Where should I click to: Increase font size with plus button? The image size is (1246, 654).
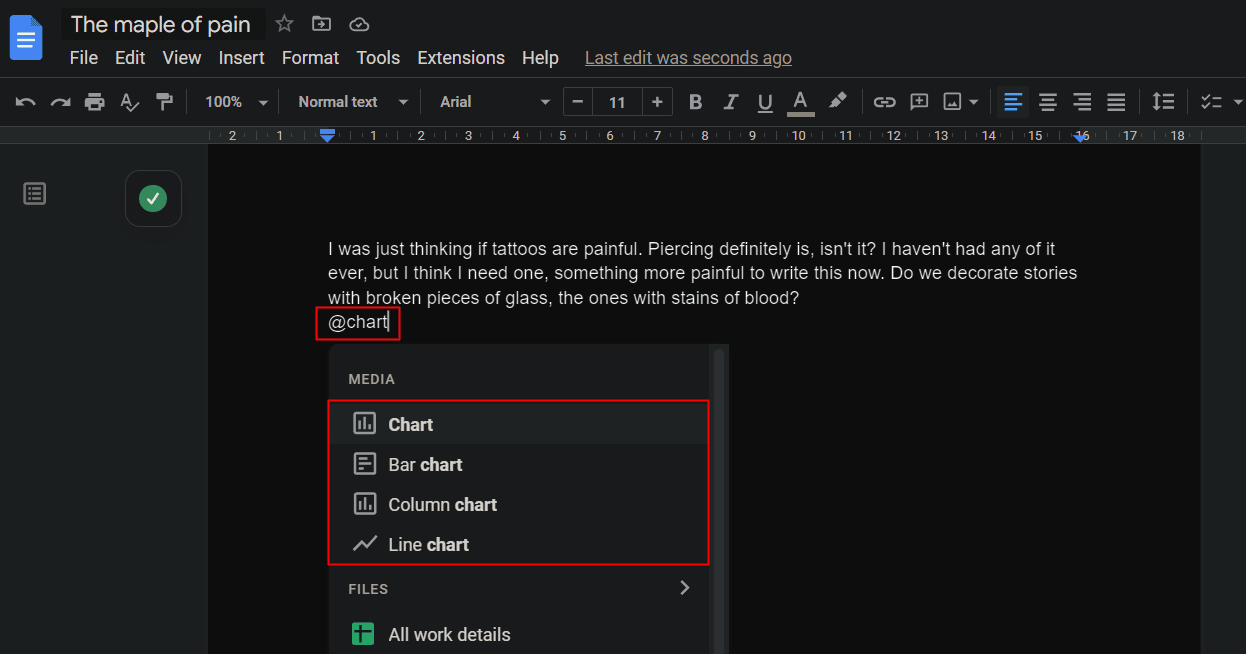pos(657,102)
